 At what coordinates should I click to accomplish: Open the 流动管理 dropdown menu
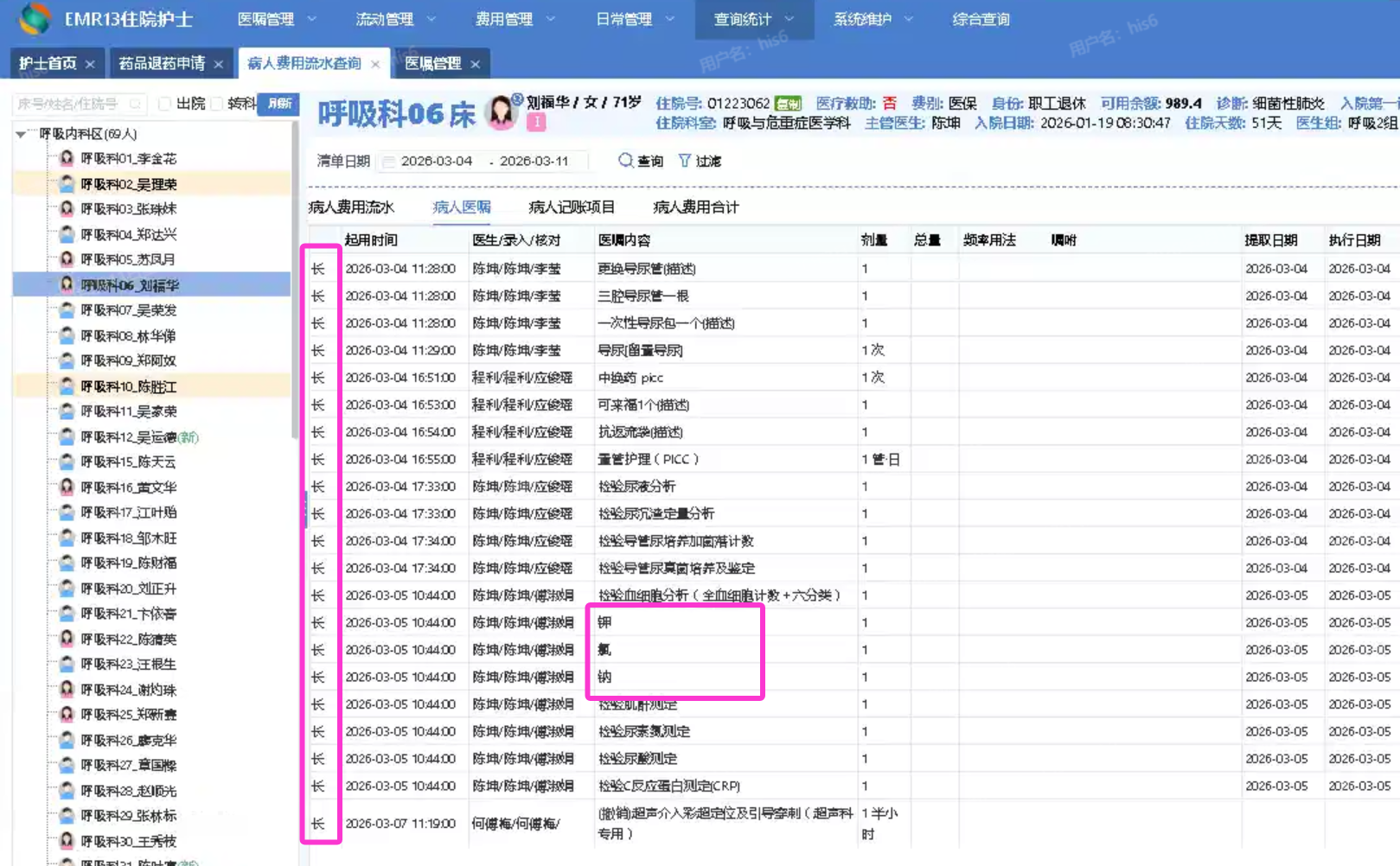(396, 19)
